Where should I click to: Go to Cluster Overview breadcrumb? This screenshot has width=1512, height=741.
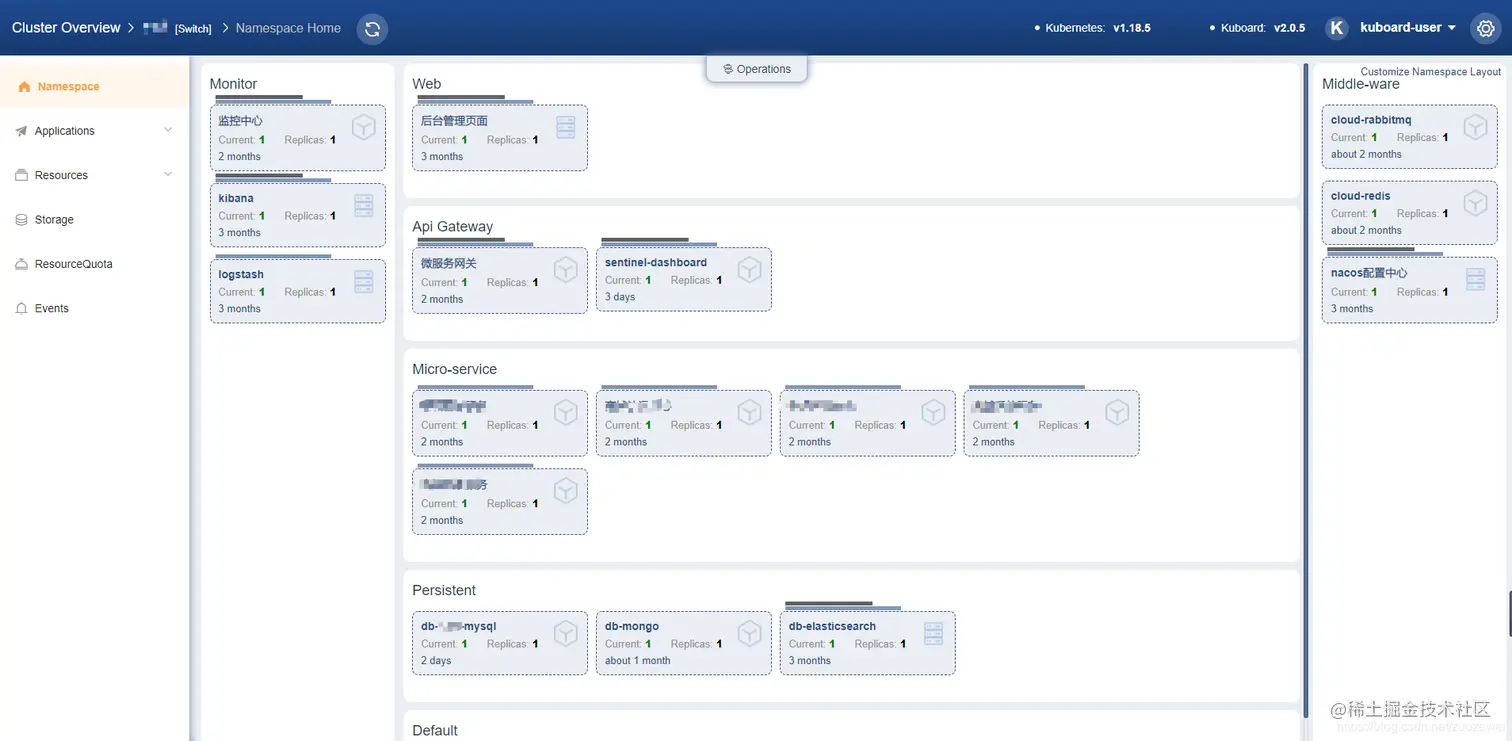[66, 28]
